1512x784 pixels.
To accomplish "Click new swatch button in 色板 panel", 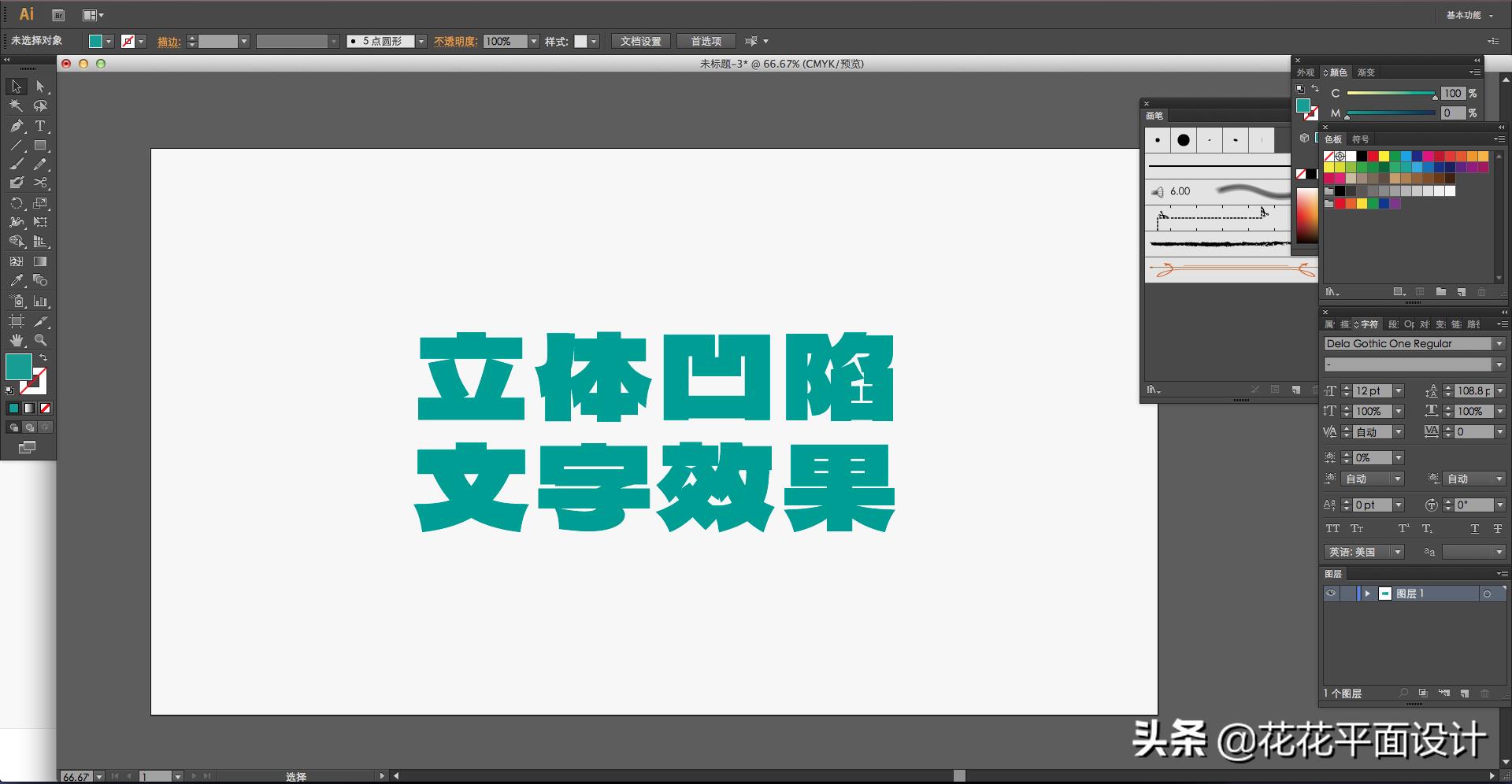I will pyautogui.click(x=1461, y=292).
